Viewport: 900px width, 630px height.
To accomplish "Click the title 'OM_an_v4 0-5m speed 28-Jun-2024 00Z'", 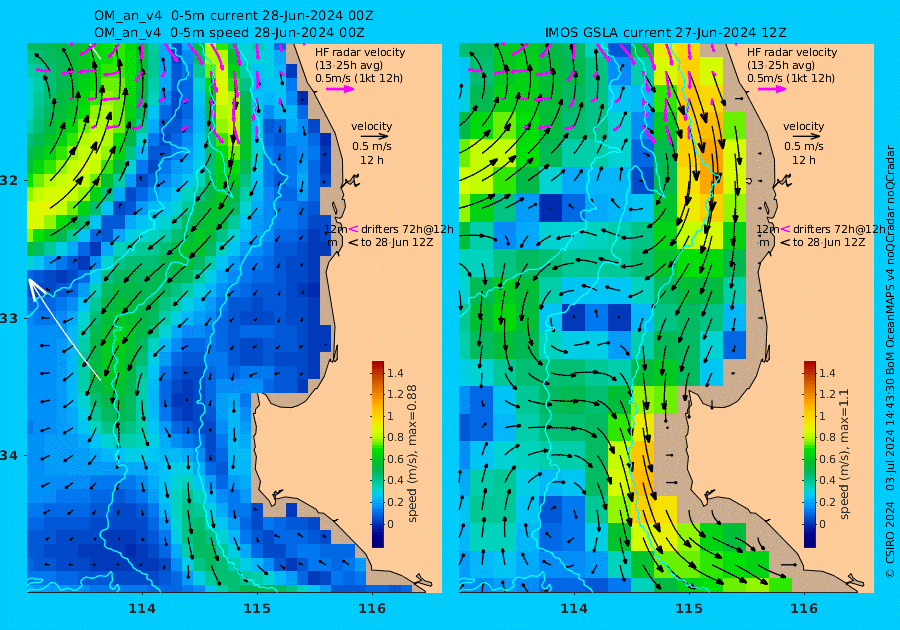I will [x=229, y=33].
